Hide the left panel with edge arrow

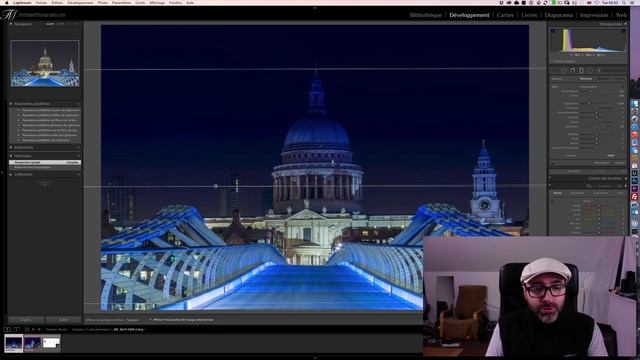(2, 173)
